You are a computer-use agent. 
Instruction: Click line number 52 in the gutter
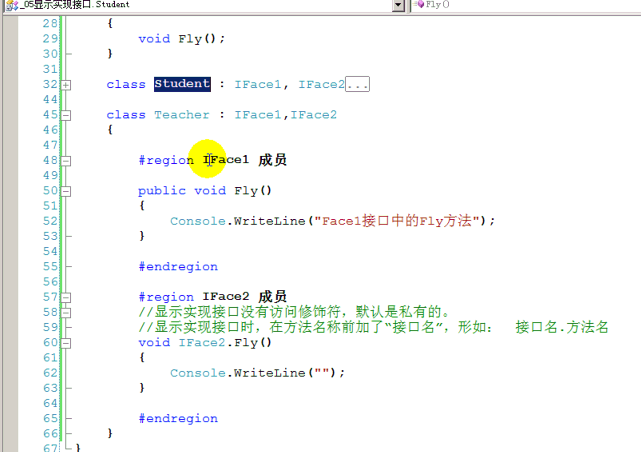click(x=51, y=221)
